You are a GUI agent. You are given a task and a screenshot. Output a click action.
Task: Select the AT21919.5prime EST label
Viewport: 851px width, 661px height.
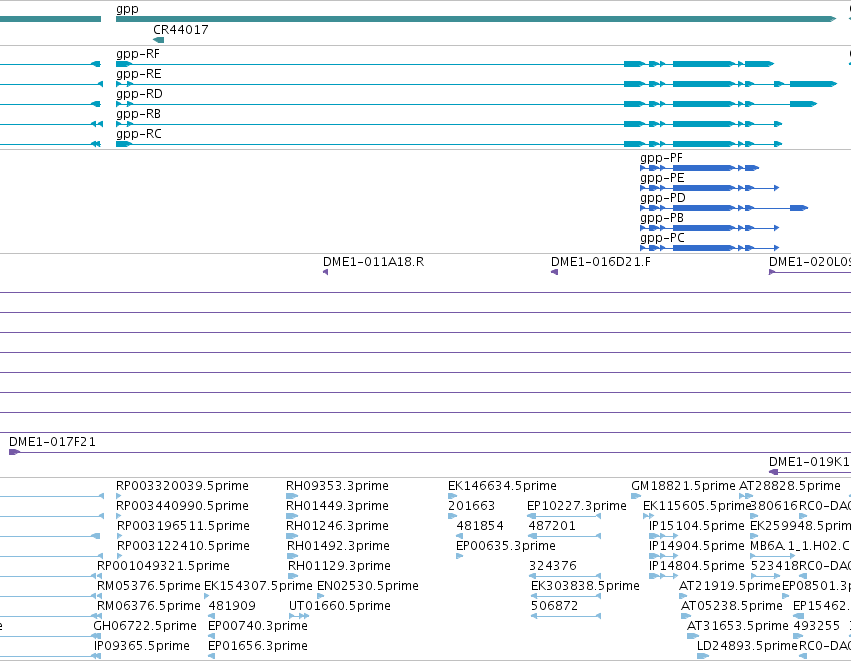[729, 586]
